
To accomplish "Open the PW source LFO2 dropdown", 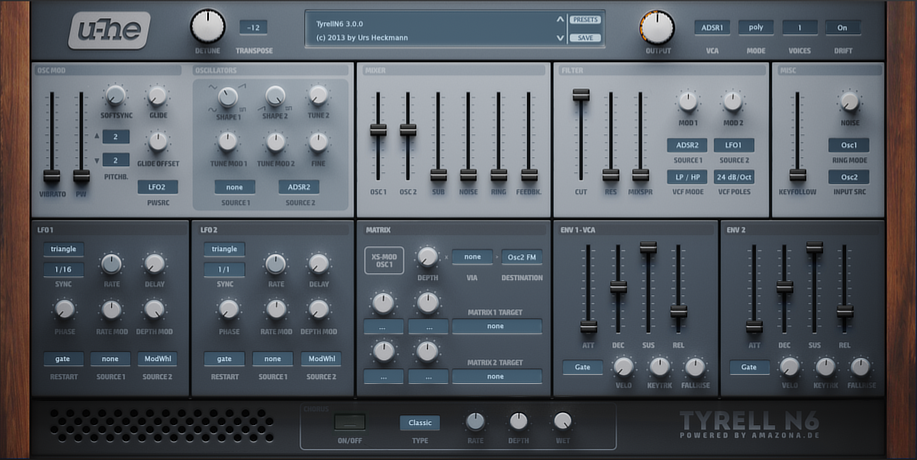I will click(158, 187).
